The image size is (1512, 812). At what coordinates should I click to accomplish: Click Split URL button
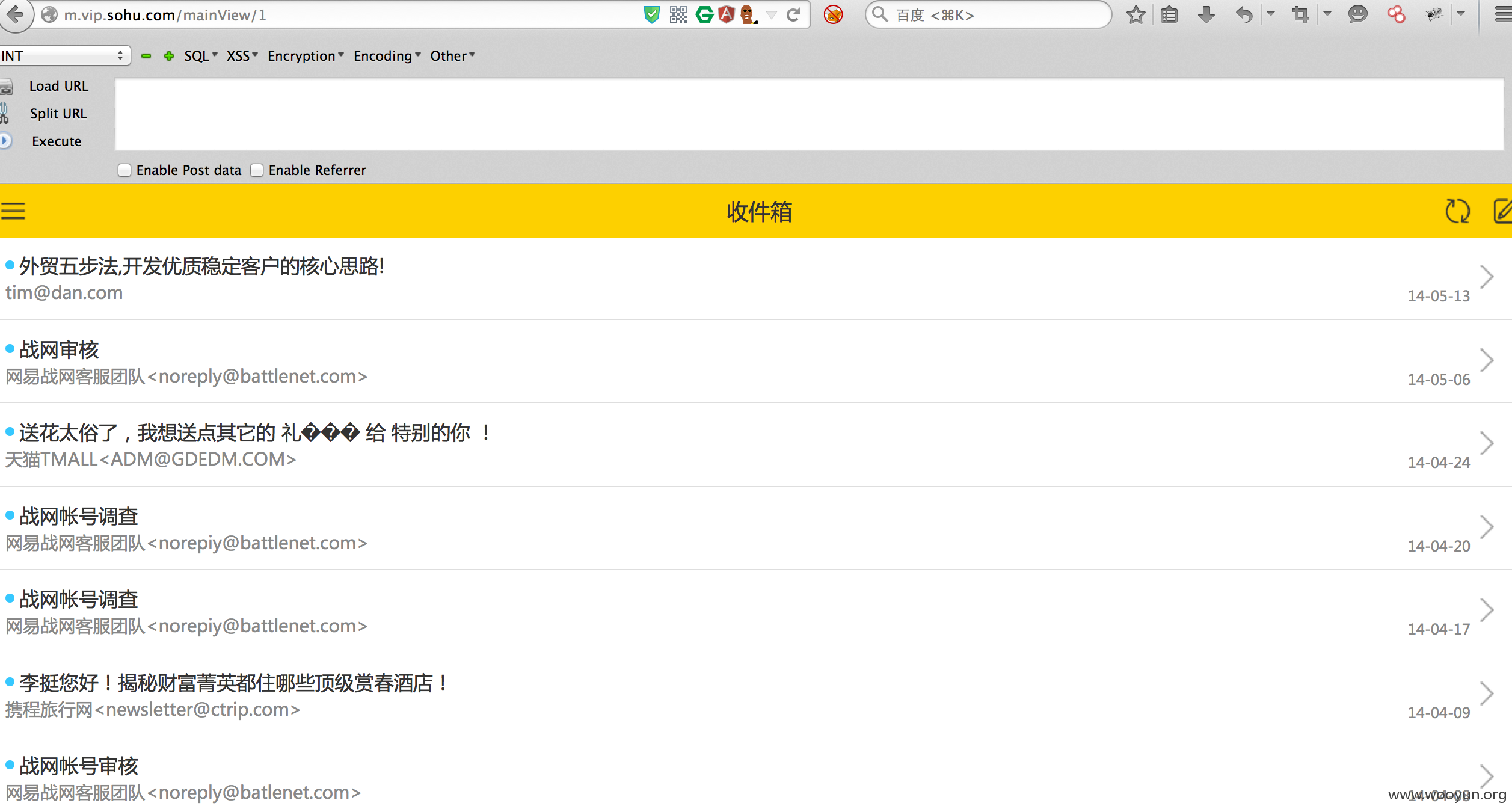58,114
